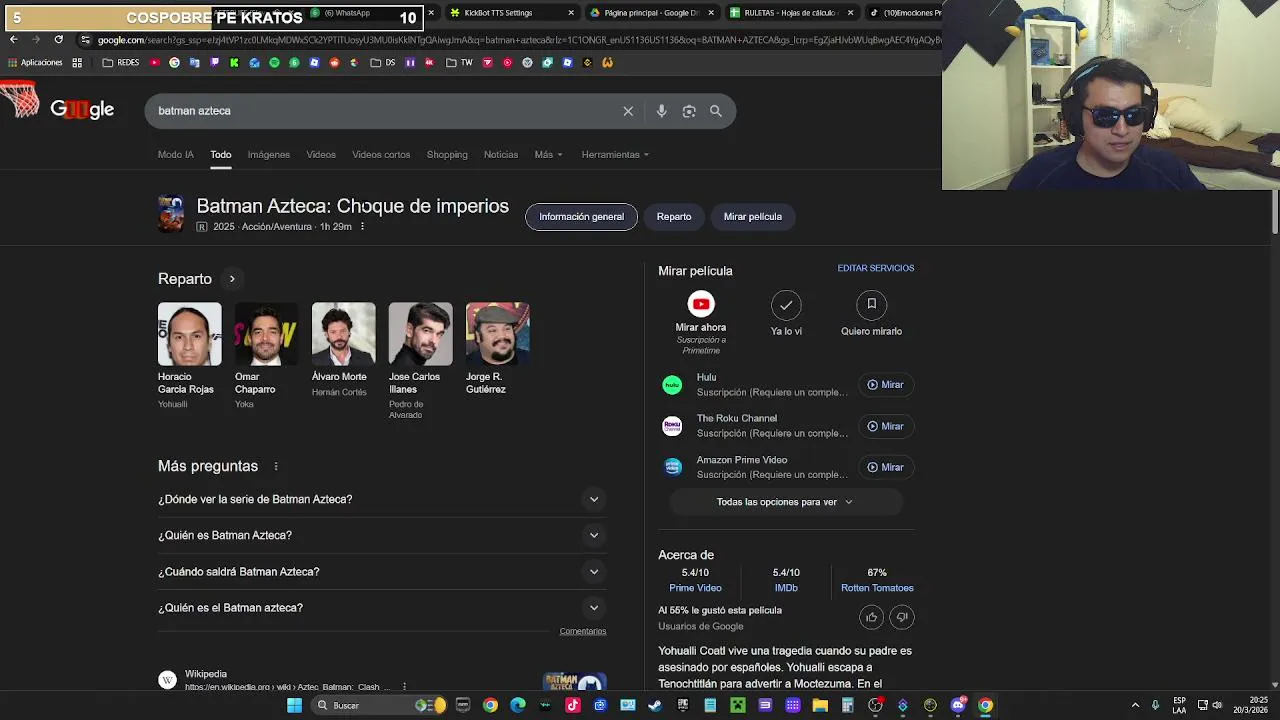Expand '¿Cuándo saldrá Batman Azteca?' question
The width and height of the screenshot is (1280, 720).
tap(382, 572)
